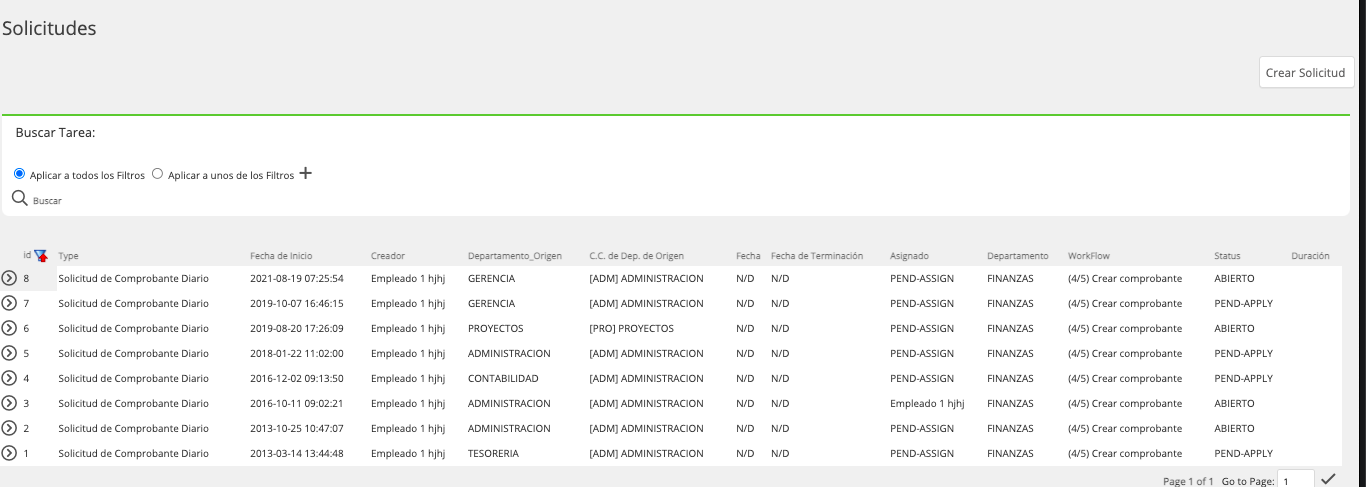
Task: Sort by the Departamento_Origen column header
Action: pyautogui.click(x=515, y=257)
